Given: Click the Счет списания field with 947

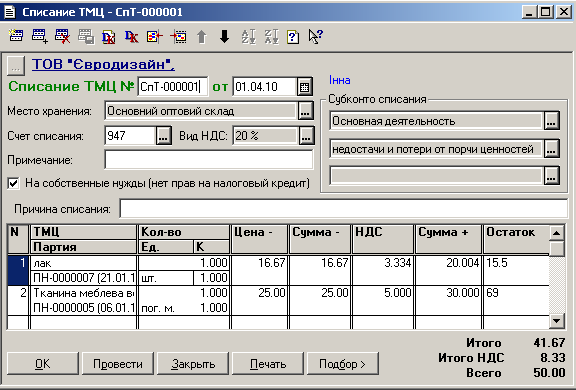Looking at the screenshot, I should 130,136.
